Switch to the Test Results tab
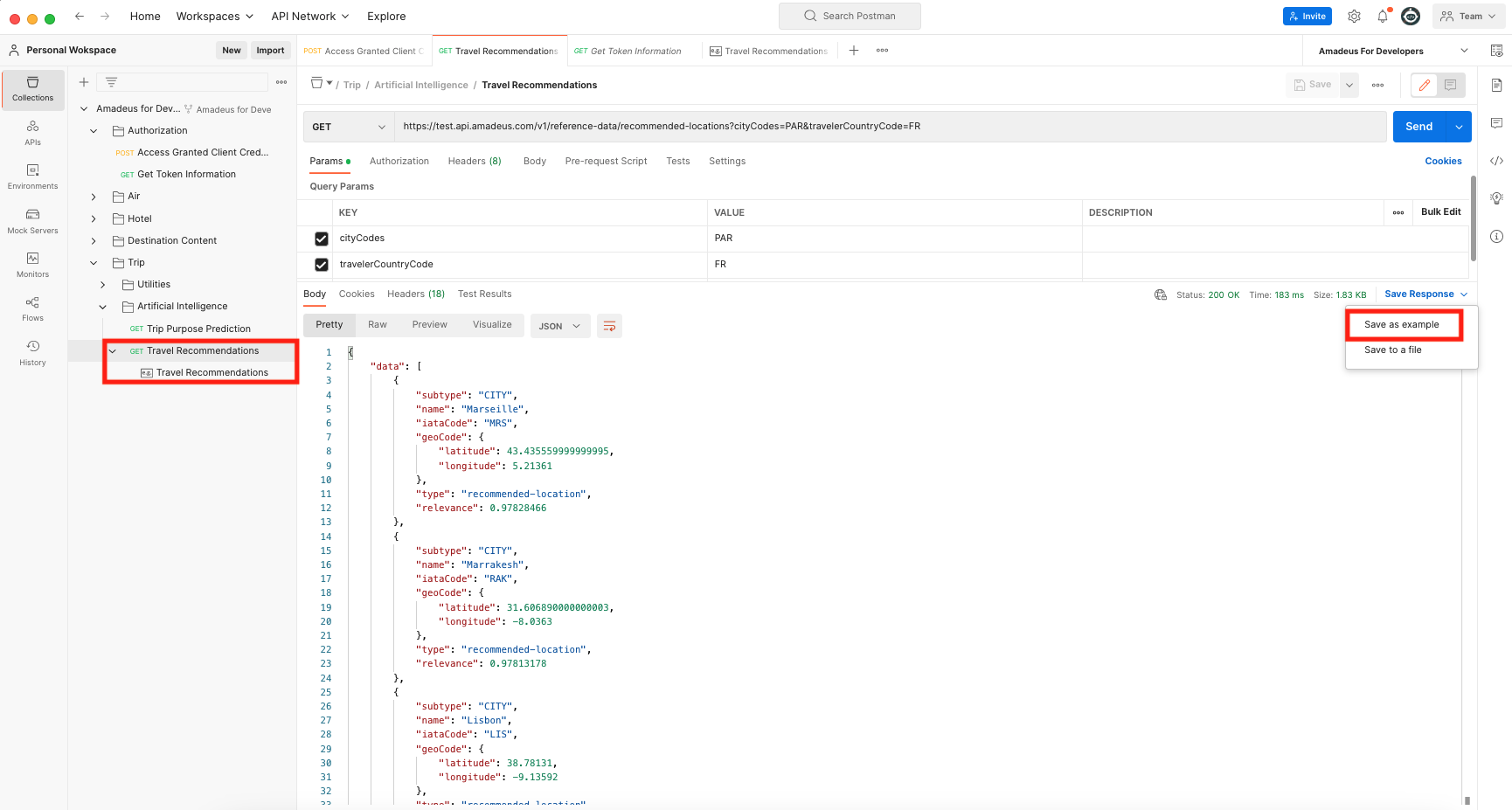The width and height of the screenshot is (1512, 810). pyautogui.click(x=485, y=294)
